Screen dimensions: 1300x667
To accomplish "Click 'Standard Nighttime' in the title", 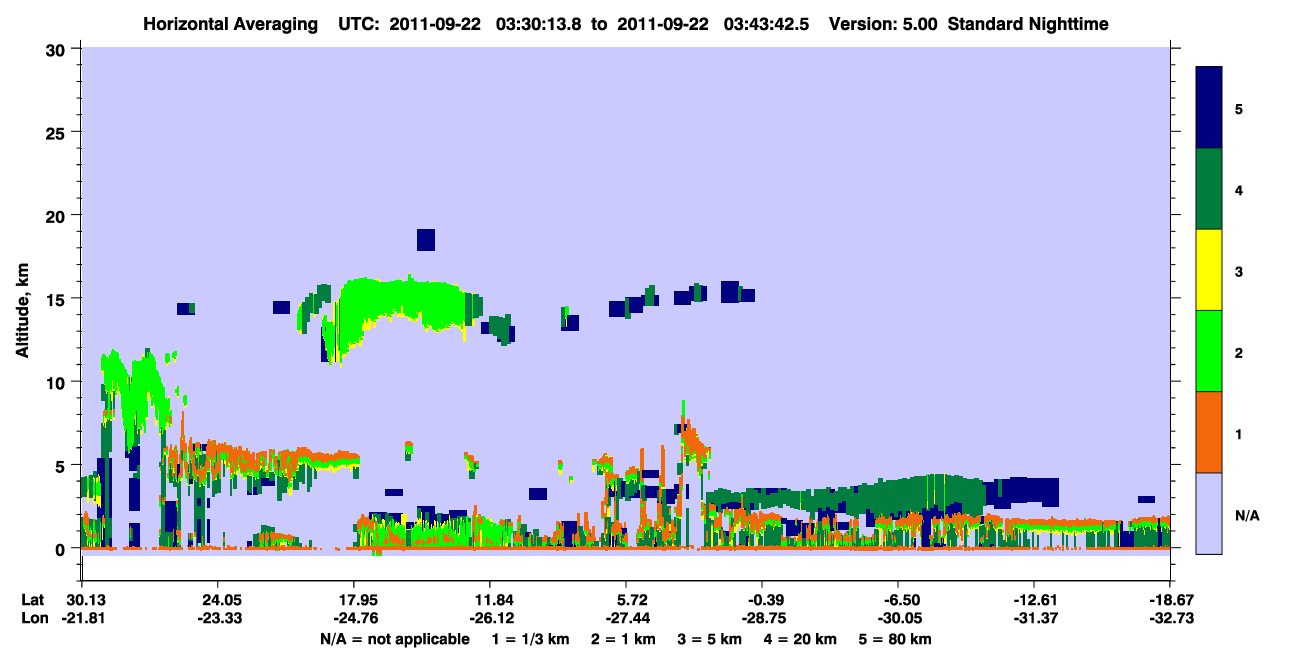I will tap(1028, 24).
